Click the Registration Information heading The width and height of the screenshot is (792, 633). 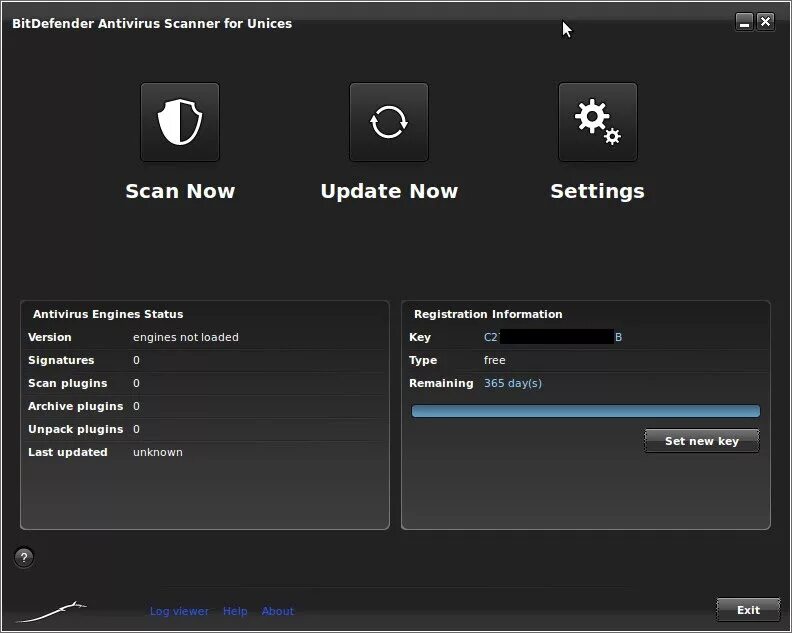point(488,314)
